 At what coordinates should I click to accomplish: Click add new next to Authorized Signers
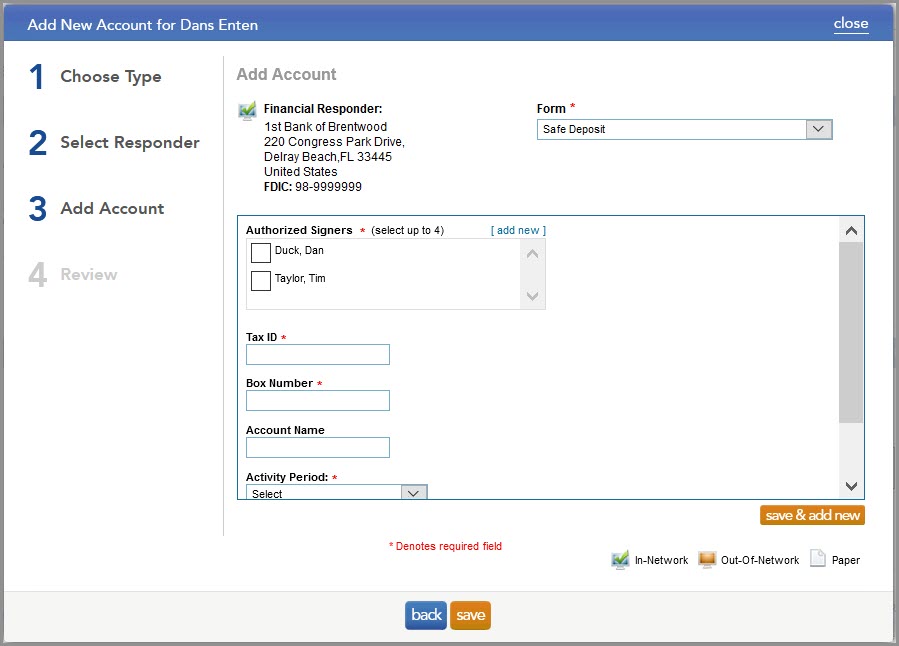tap(518, 230)
